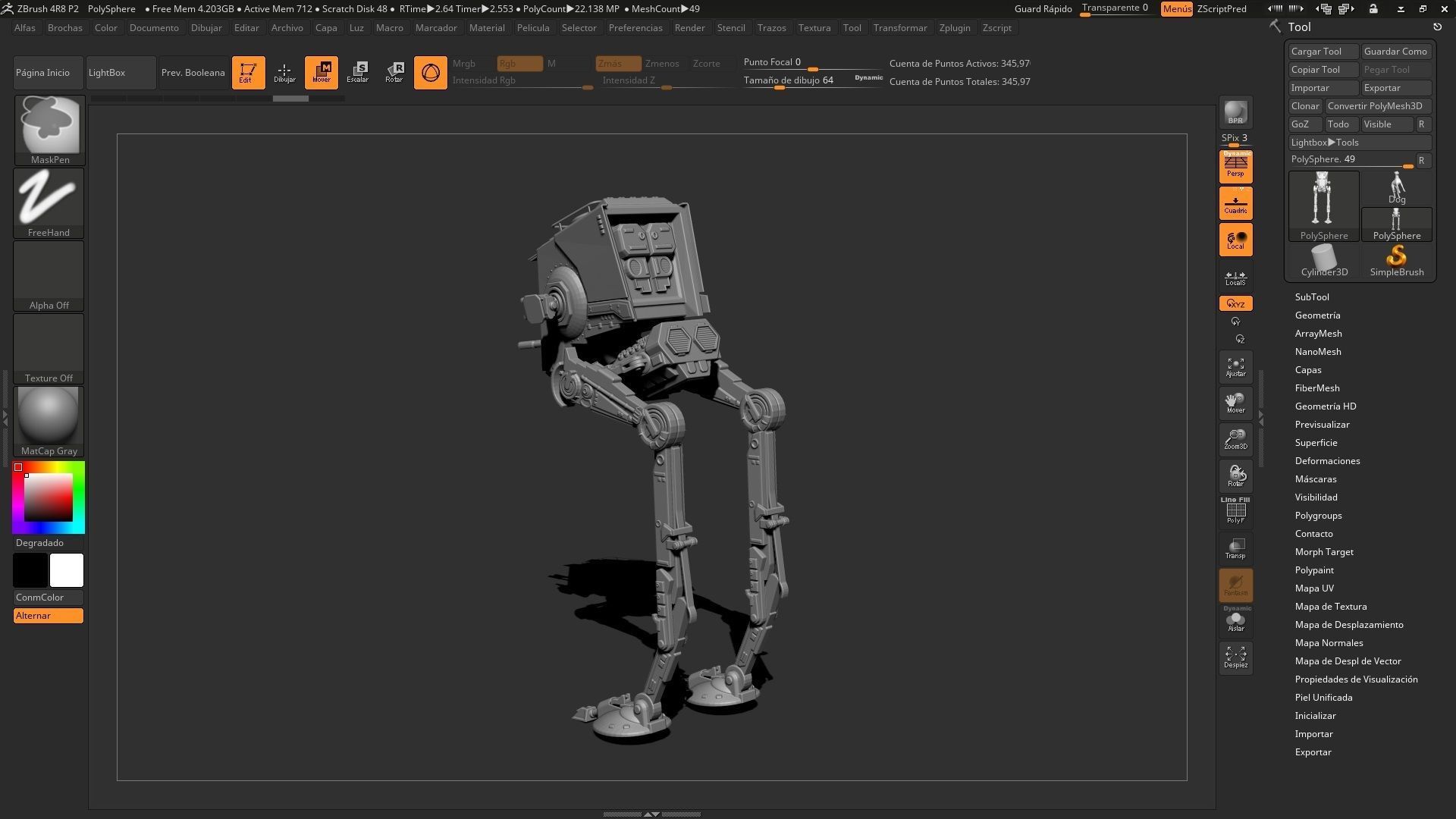Open the Página Inicio button

coord(48,73)
